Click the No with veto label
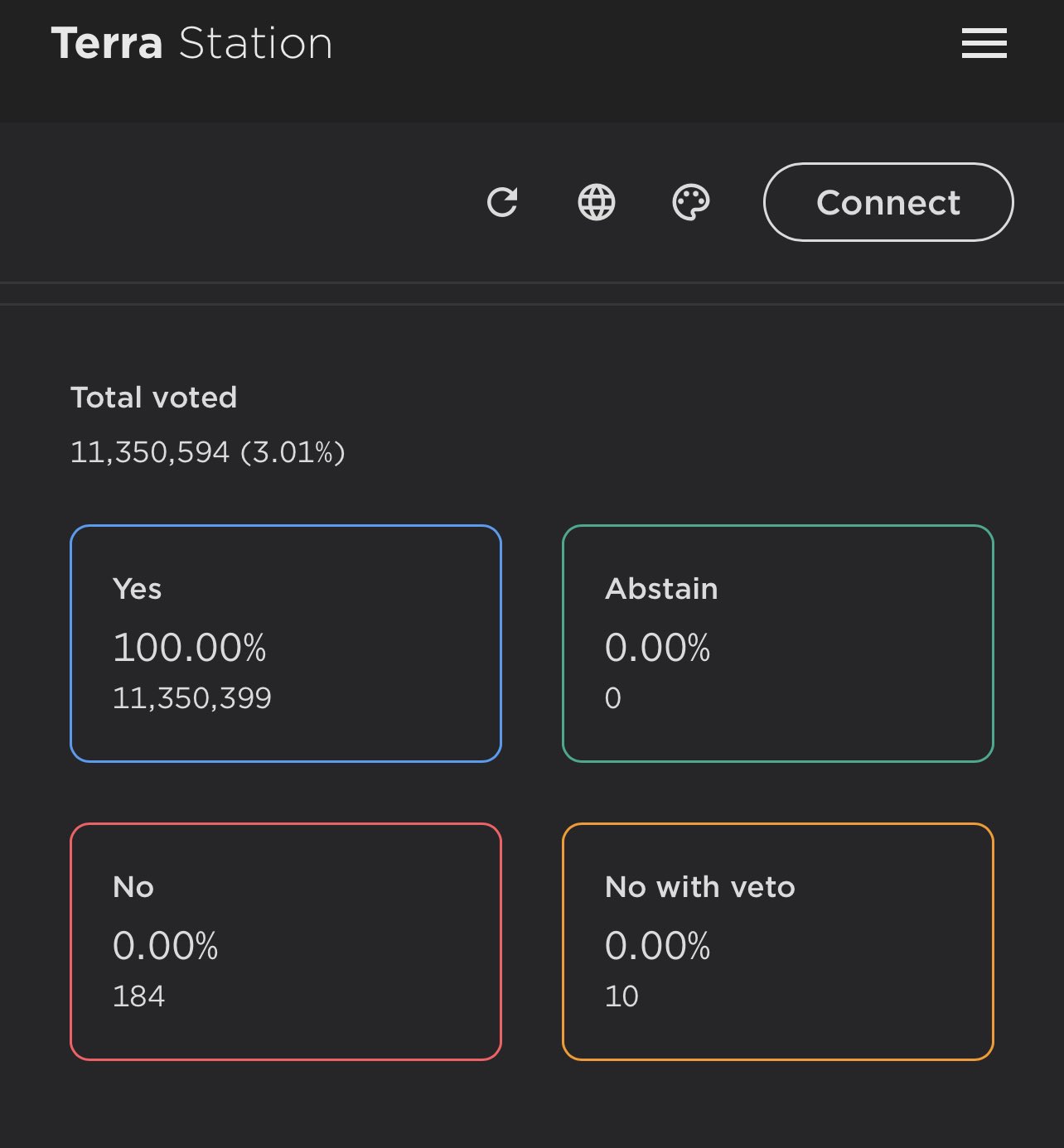 [x=699, y=887]
